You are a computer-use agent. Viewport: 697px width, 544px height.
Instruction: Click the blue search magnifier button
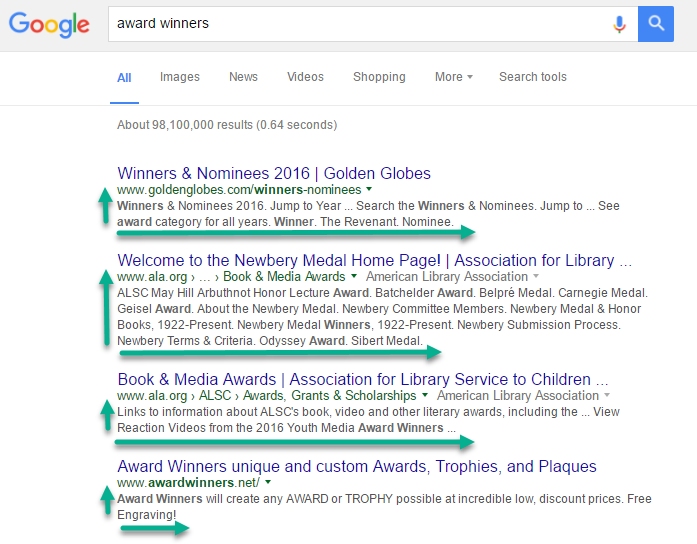(x=656, y=24)
